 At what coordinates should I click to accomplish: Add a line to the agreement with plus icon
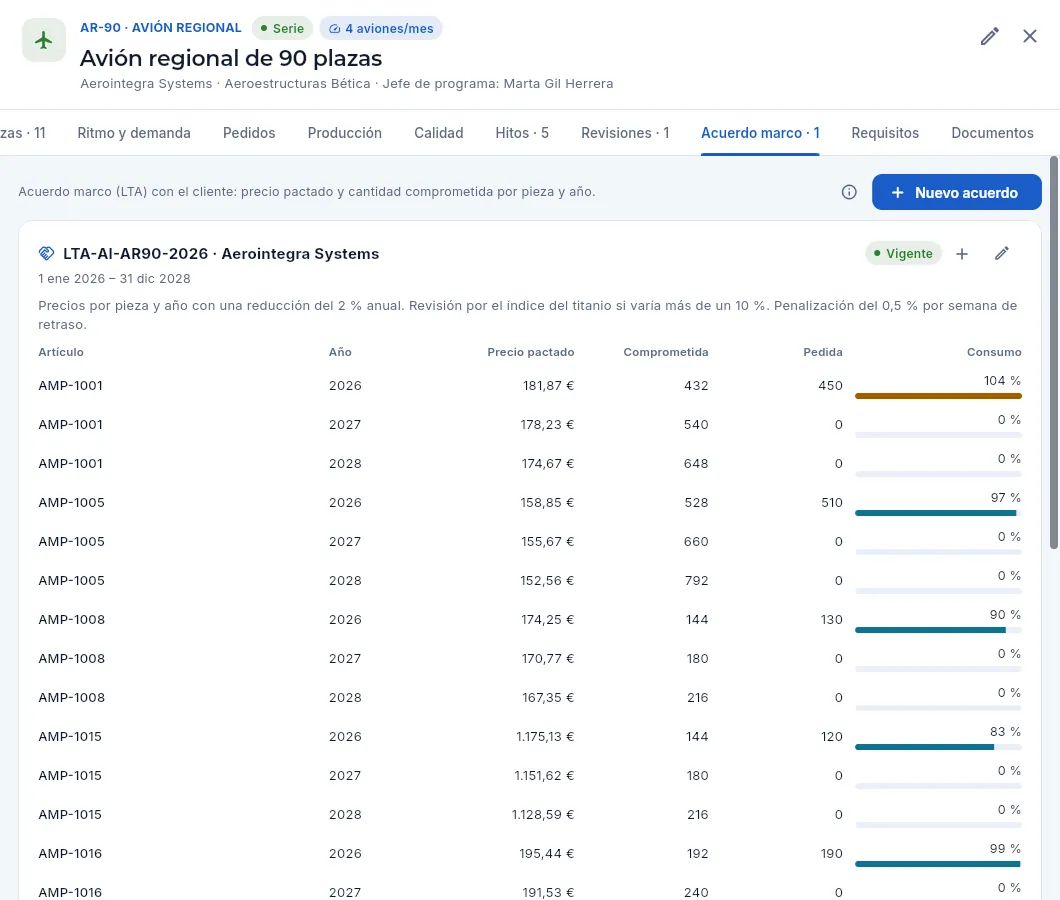(x=962, y=254)
